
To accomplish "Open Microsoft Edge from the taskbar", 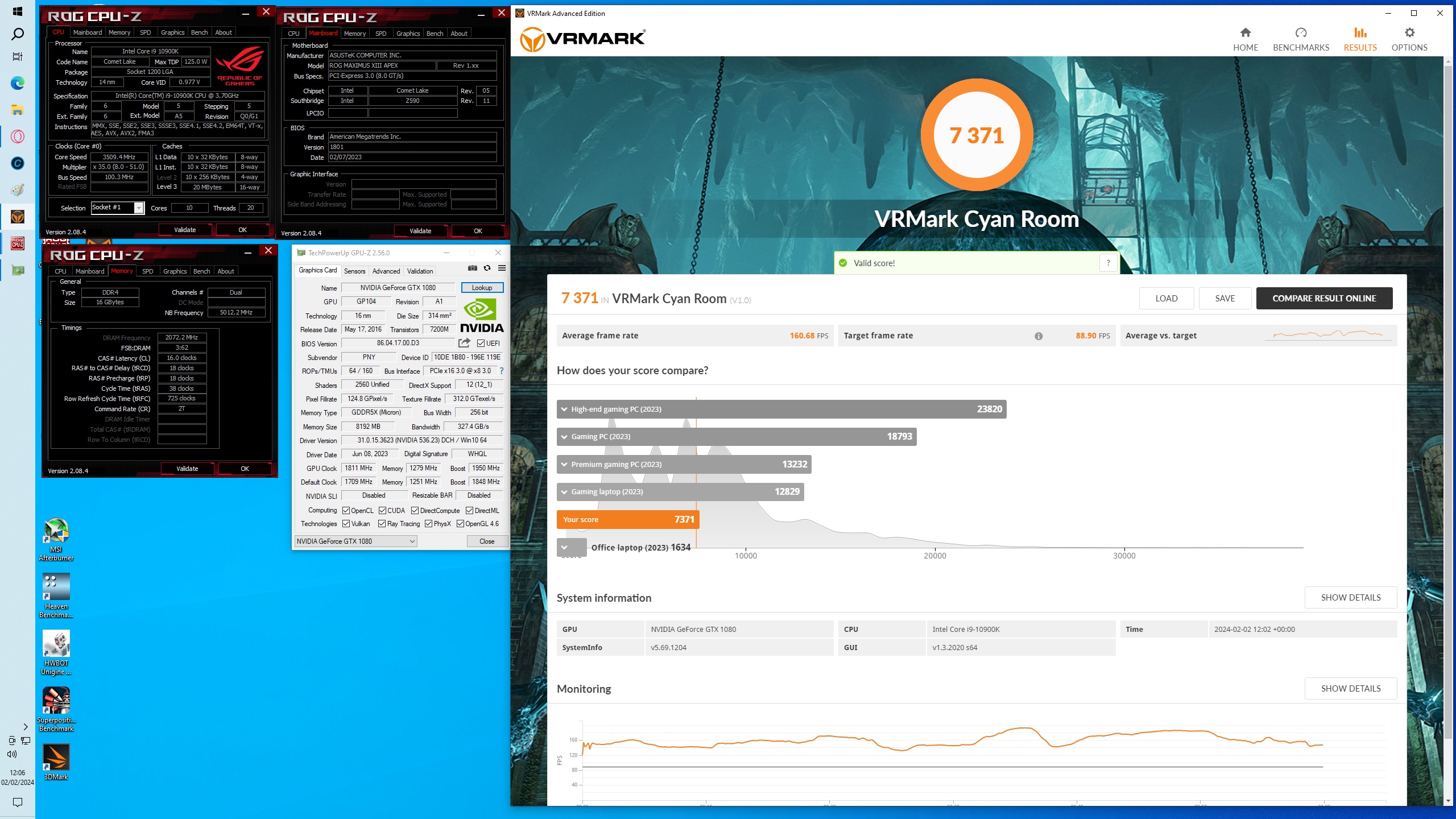I will [x=18, y=83].
